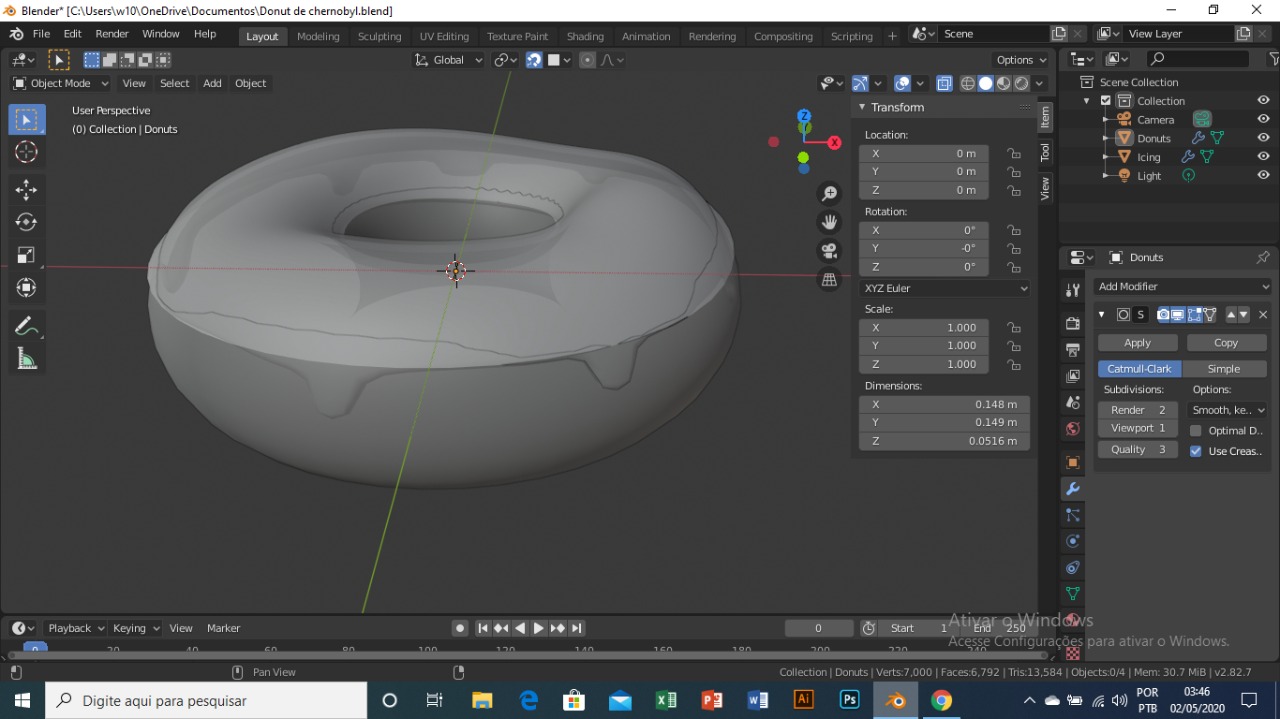The height and width of the screenshot is (719, 1280).
Task: Switch to the Shading workspace tab
Action: (x=585, y=36)
